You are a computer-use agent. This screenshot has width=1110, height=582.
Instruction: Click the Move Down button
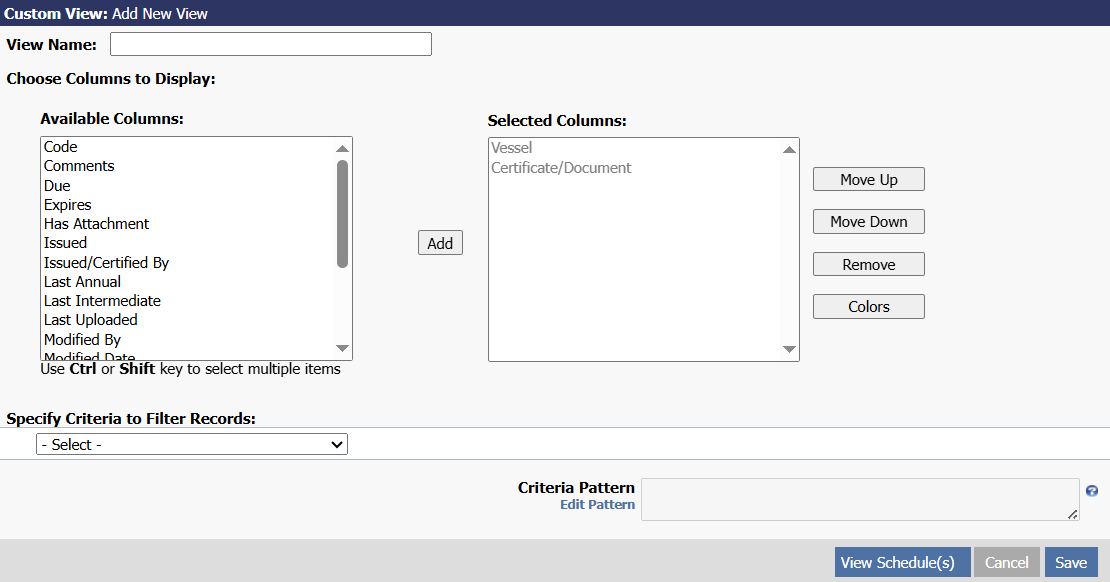point(868,222)
